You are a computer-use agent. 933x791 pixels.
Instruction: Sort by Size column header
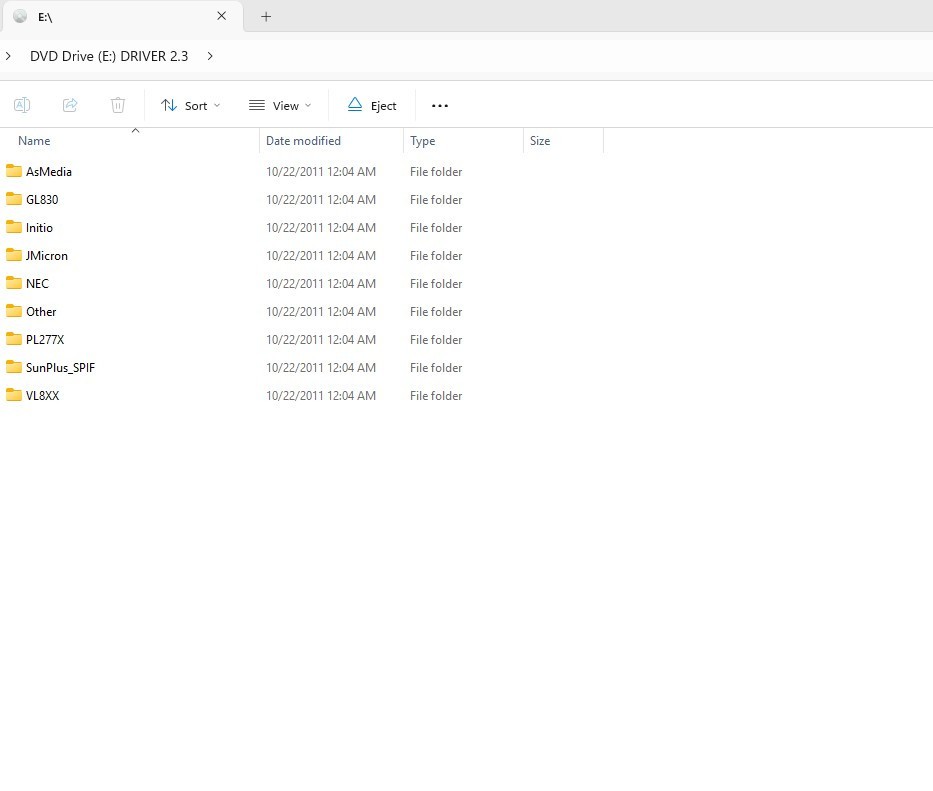(x=540, y=141)
